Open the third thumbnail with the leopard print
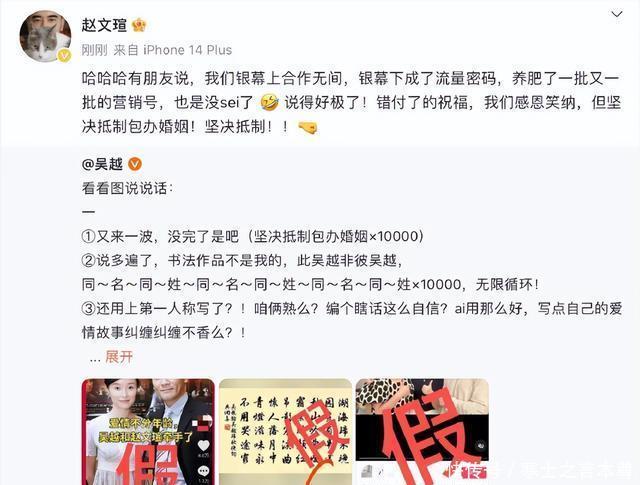The image size is (640, 485). click(x=422, y=432)
